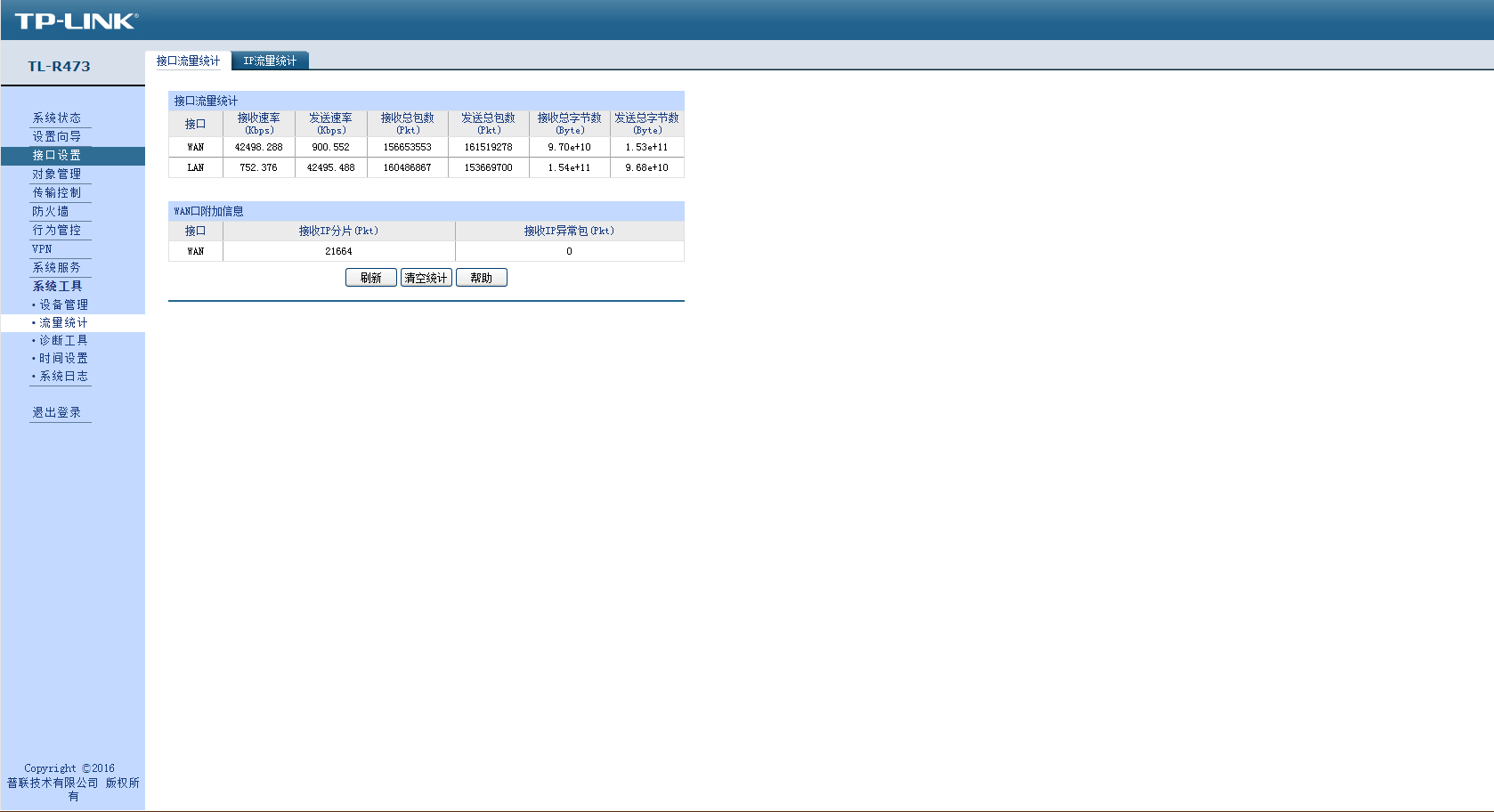Open the 诊断工具 submenu item
The height and width of the screenshot is (812, 1494).
click(x=63, y=340)
